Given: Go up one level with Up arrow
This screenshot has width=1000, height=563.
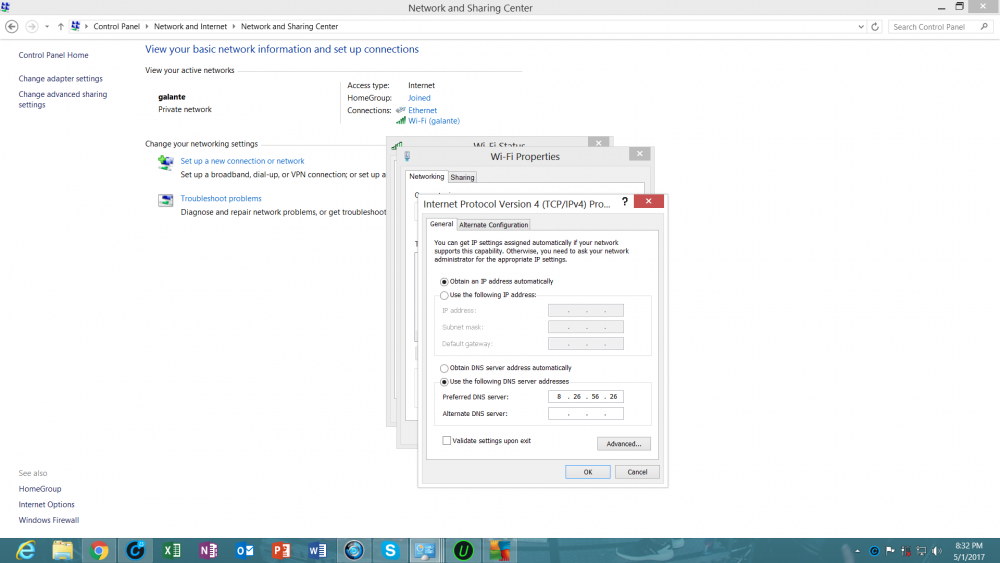Looking at the screenshot, I should point(61,27).
